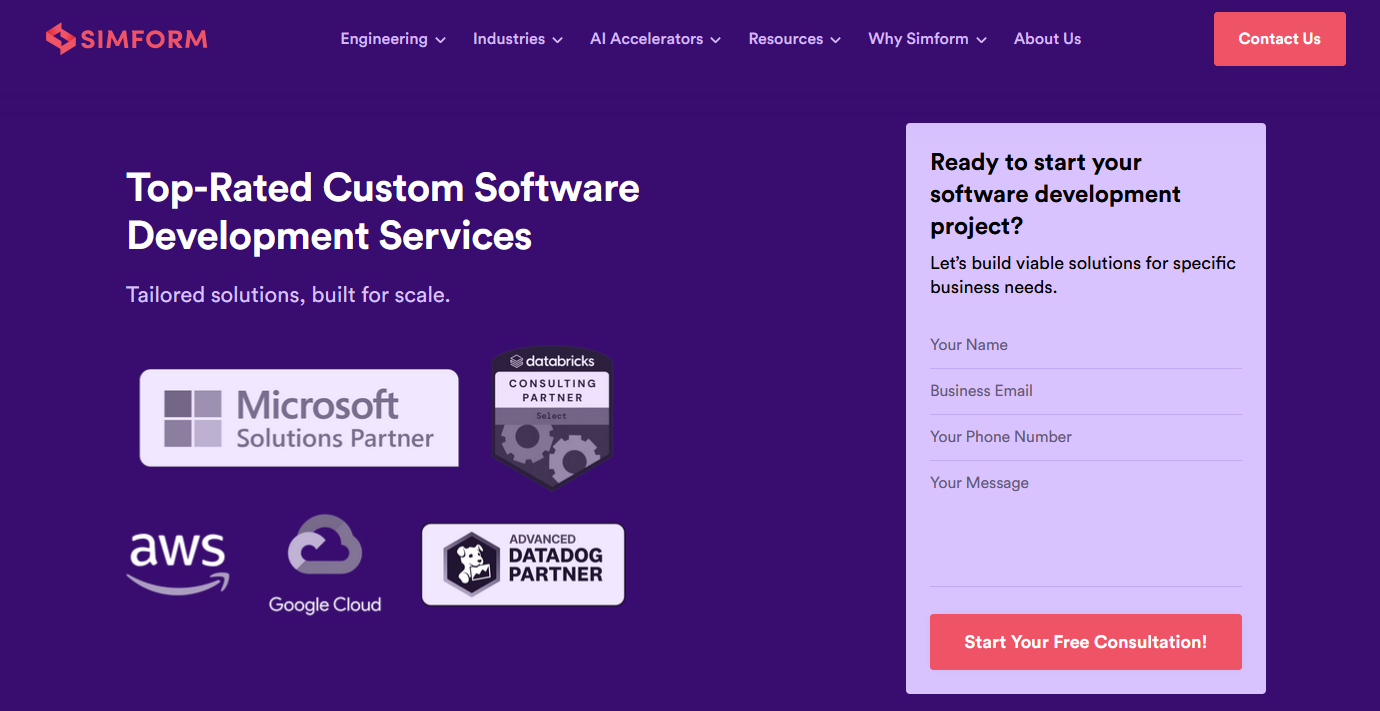Click 'Ready to start your software development project?' heading
The height and width of the screenshot is (711, 1380).
pyautogui.click(x=1055, y=194)
